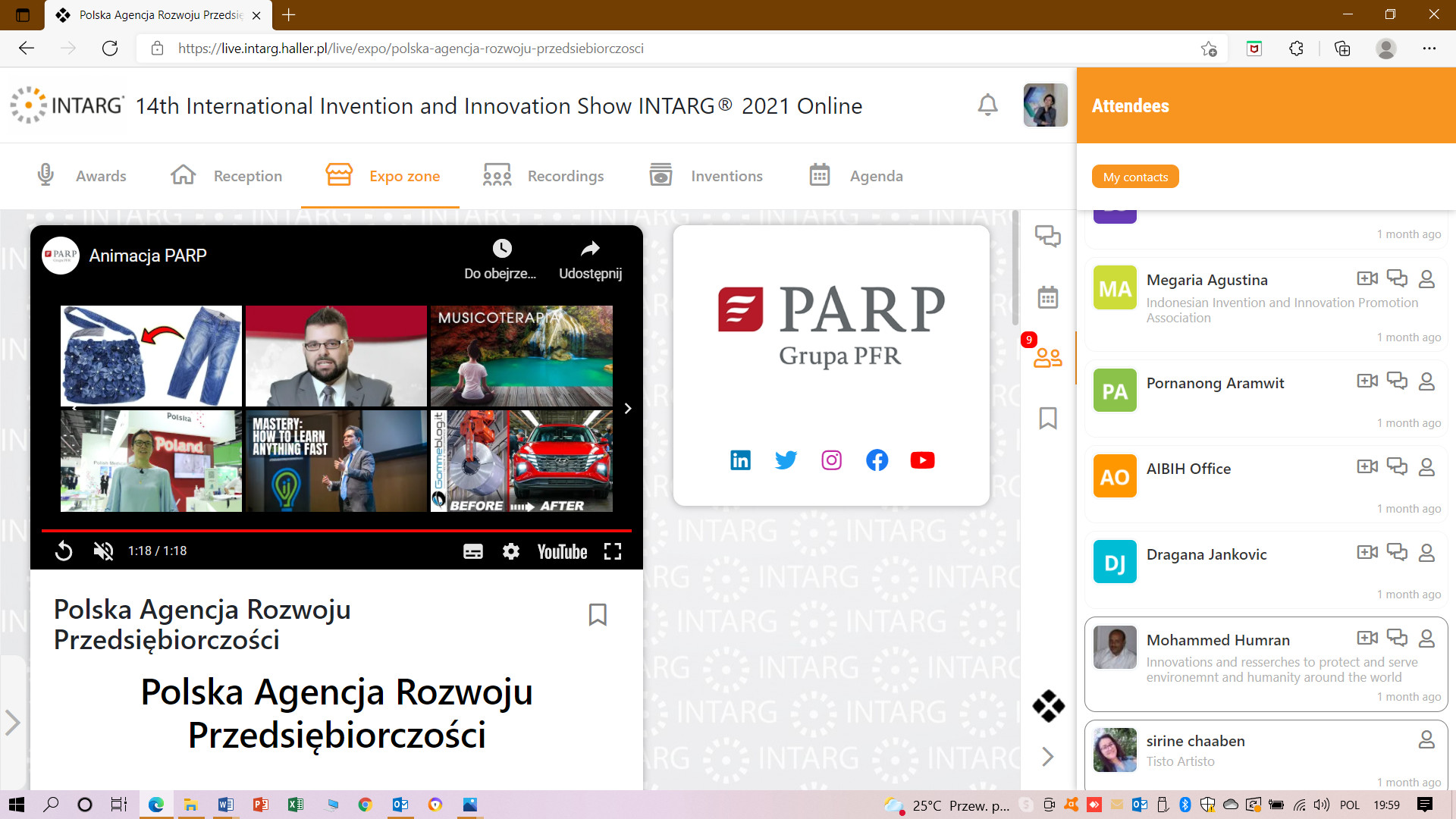The height and width of the screenshot is (819, 1456).
Task: Open chat with Pornanong Aramwit
Action: click(1397, 381)
